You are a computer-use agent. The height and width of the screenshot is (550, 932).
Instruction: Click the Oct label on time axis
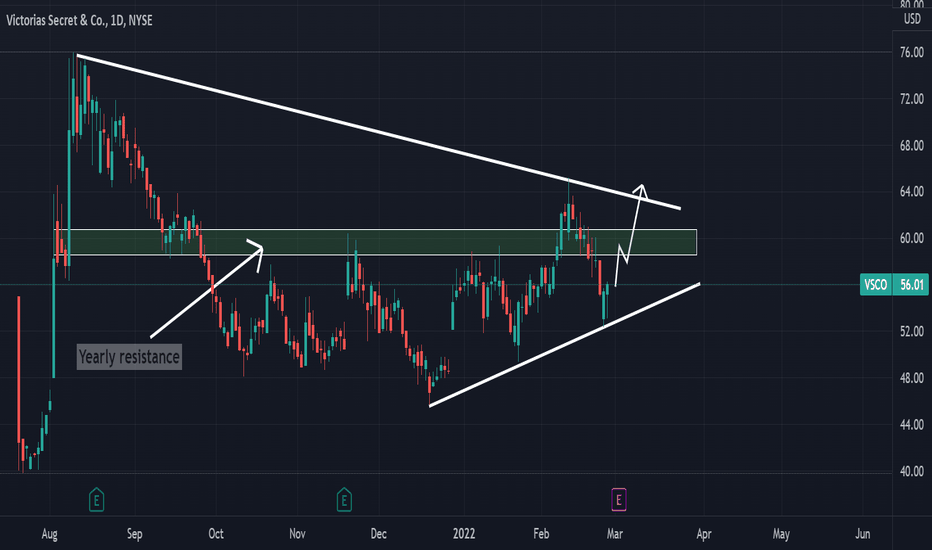tap(216, 534)
